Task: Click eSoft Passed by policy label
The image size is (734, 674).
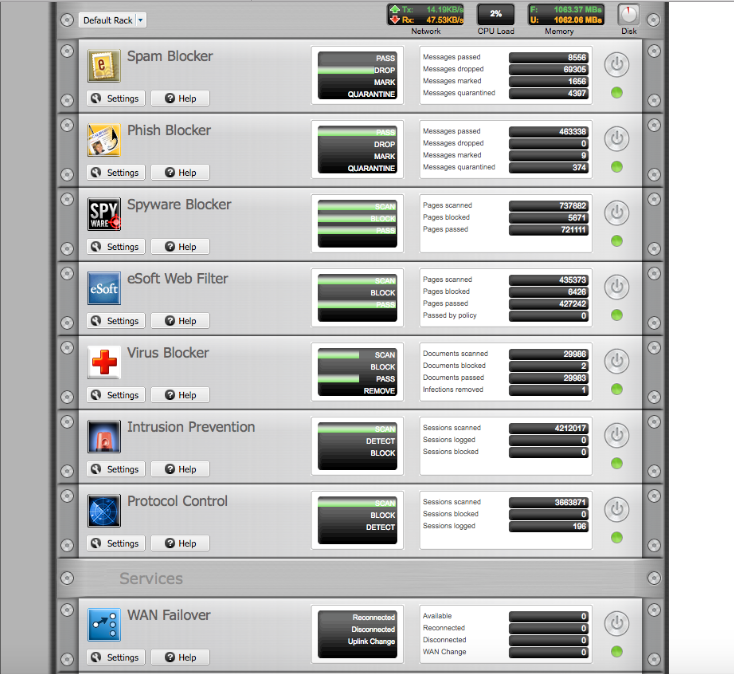Action: click(x=449, y=315)
